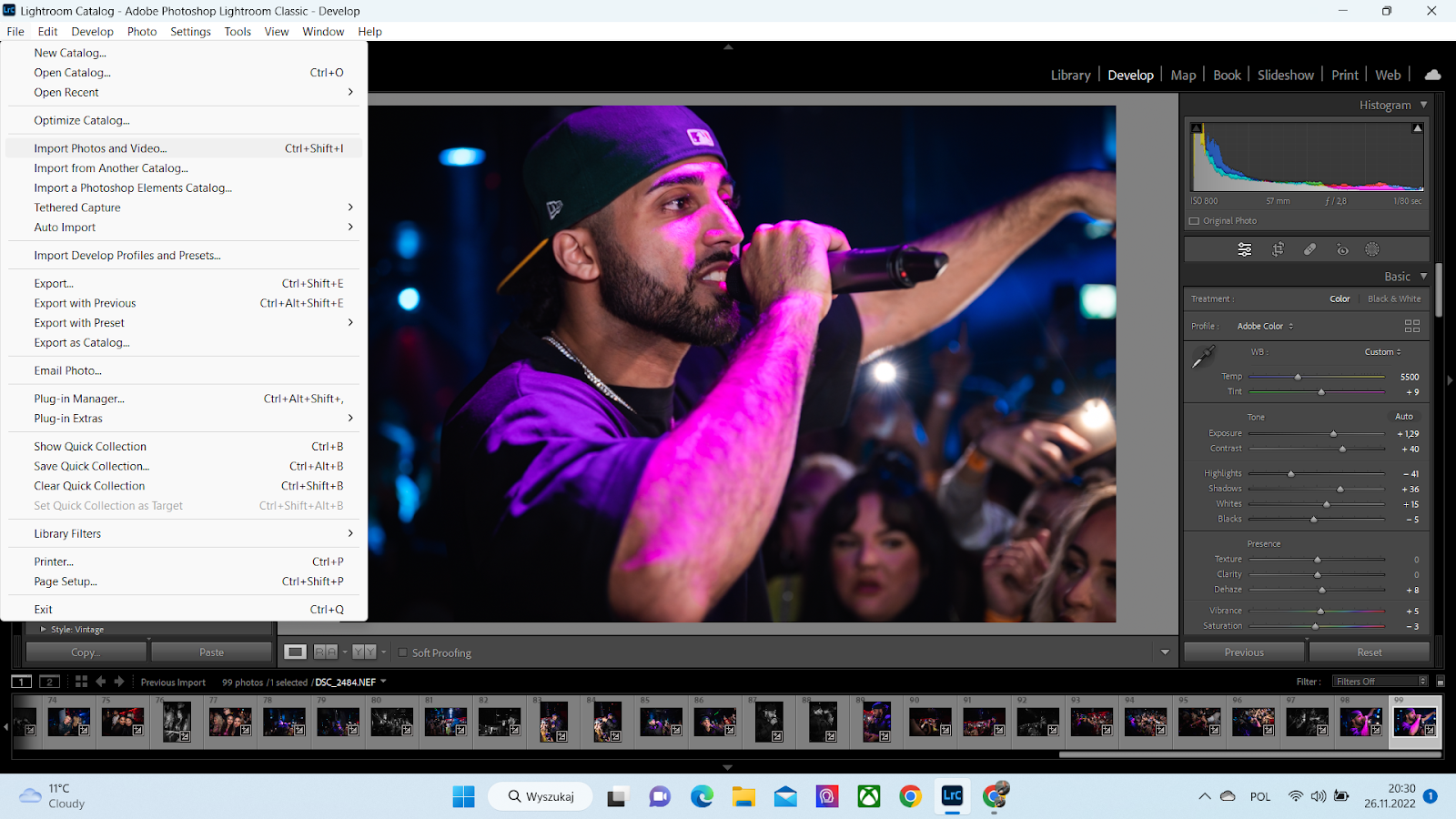Open Microsoft Edge from the taskbar
Image resolution: width=1456 pixels, height=819 pixels.
(702, 796)
